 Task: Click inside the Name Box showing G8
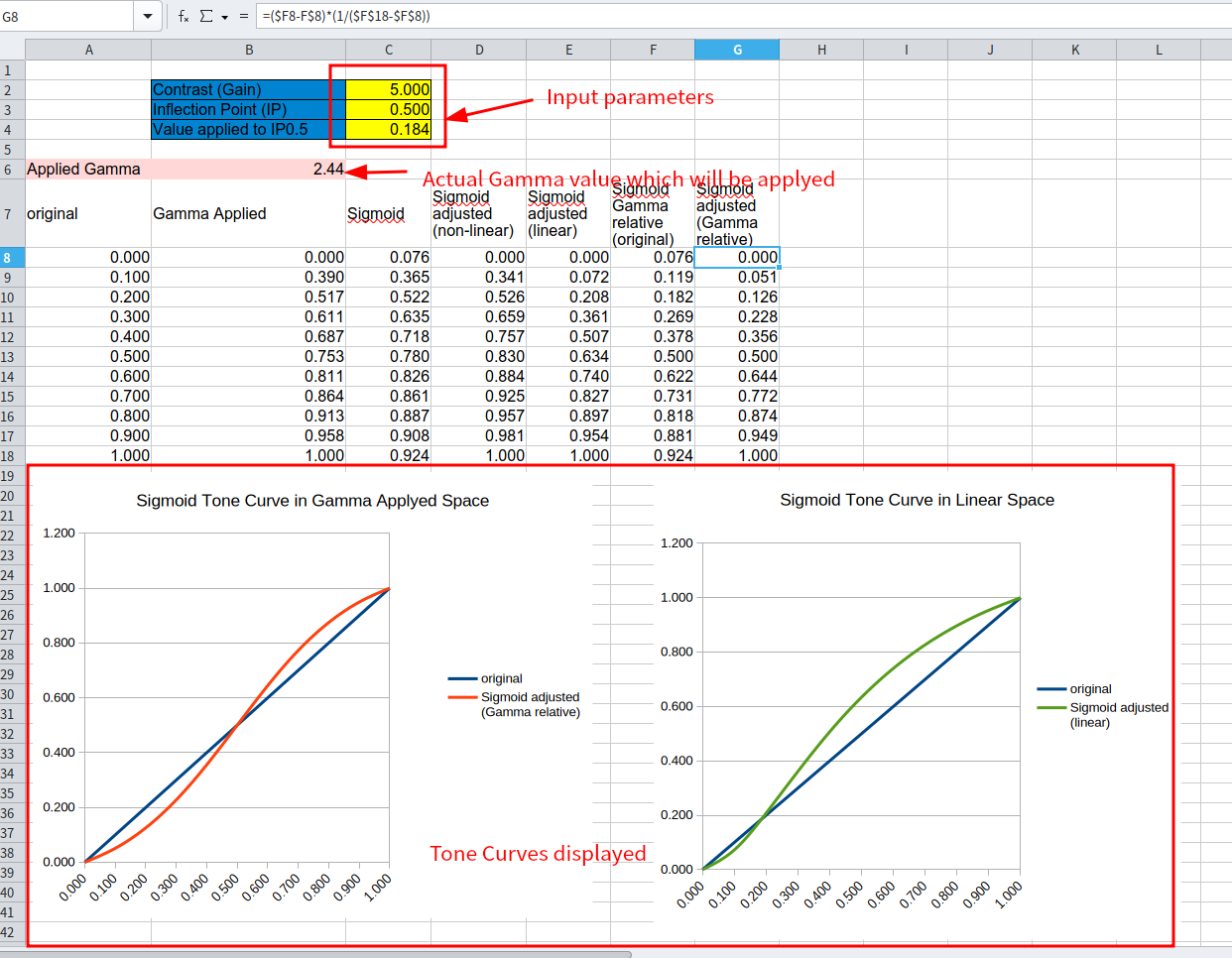[65, 16]
